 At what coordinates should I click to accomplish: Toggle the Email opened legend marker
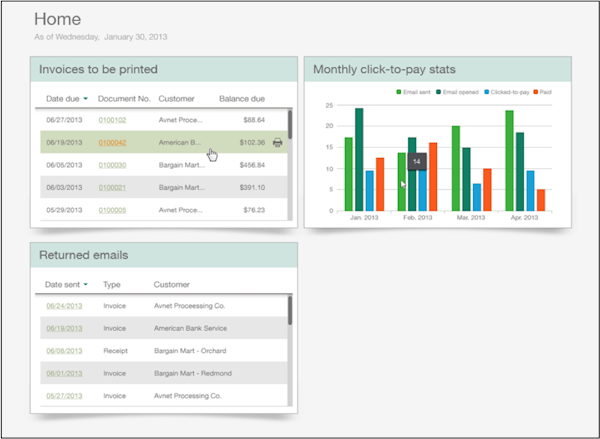pyautogui.click(x=439, y=92)
